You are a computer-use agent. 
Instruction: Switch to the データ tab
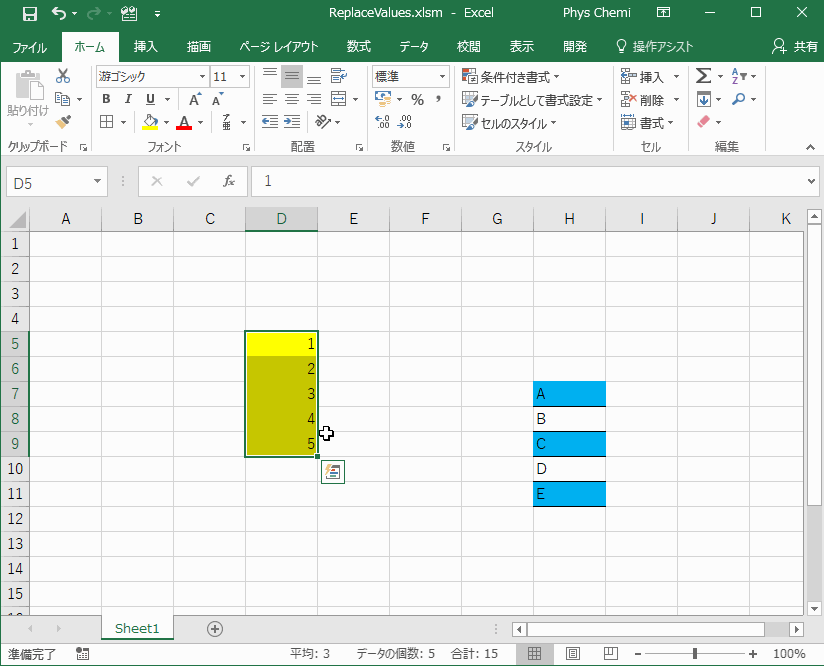[414, 47]
